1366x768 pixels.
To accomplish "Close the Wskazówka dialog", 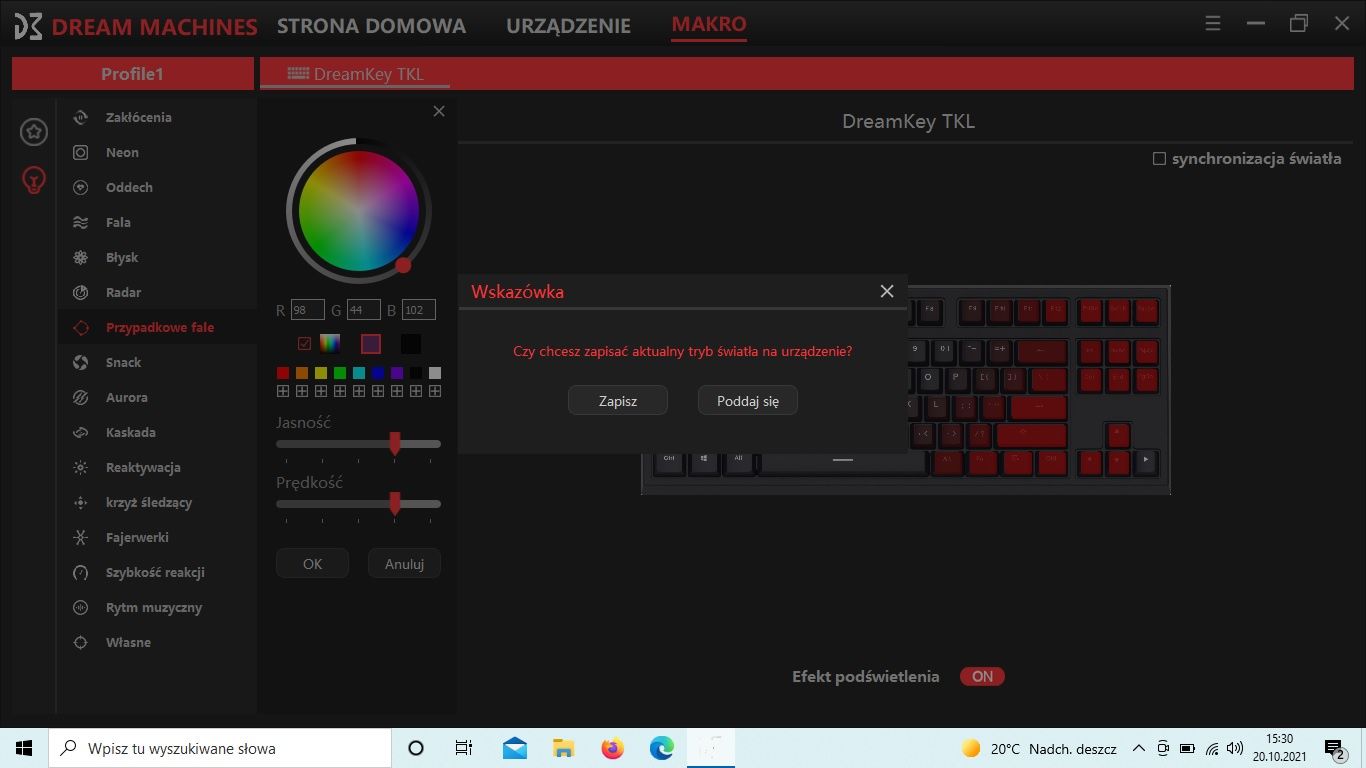I will coord(887,291).
